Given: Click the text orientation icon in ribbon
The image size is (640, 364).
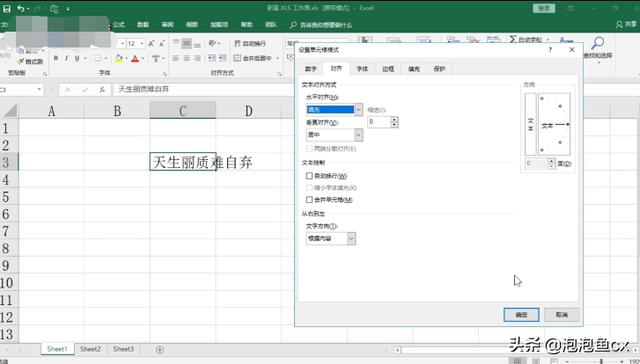Looking at the screenshot, I should pyautogui.click(x=212, y=43).
